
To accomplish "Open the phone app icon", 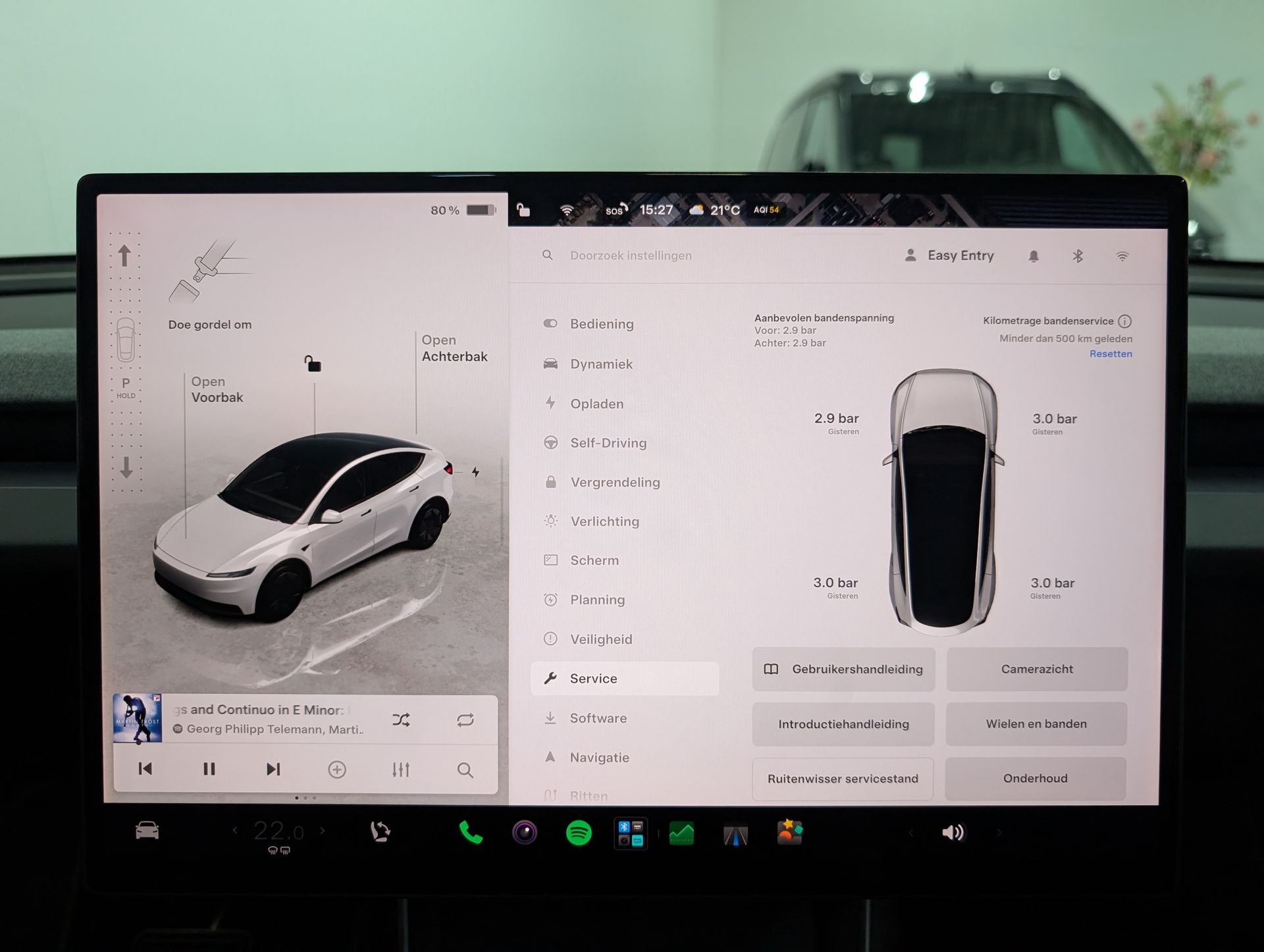I will click(471, 833).
